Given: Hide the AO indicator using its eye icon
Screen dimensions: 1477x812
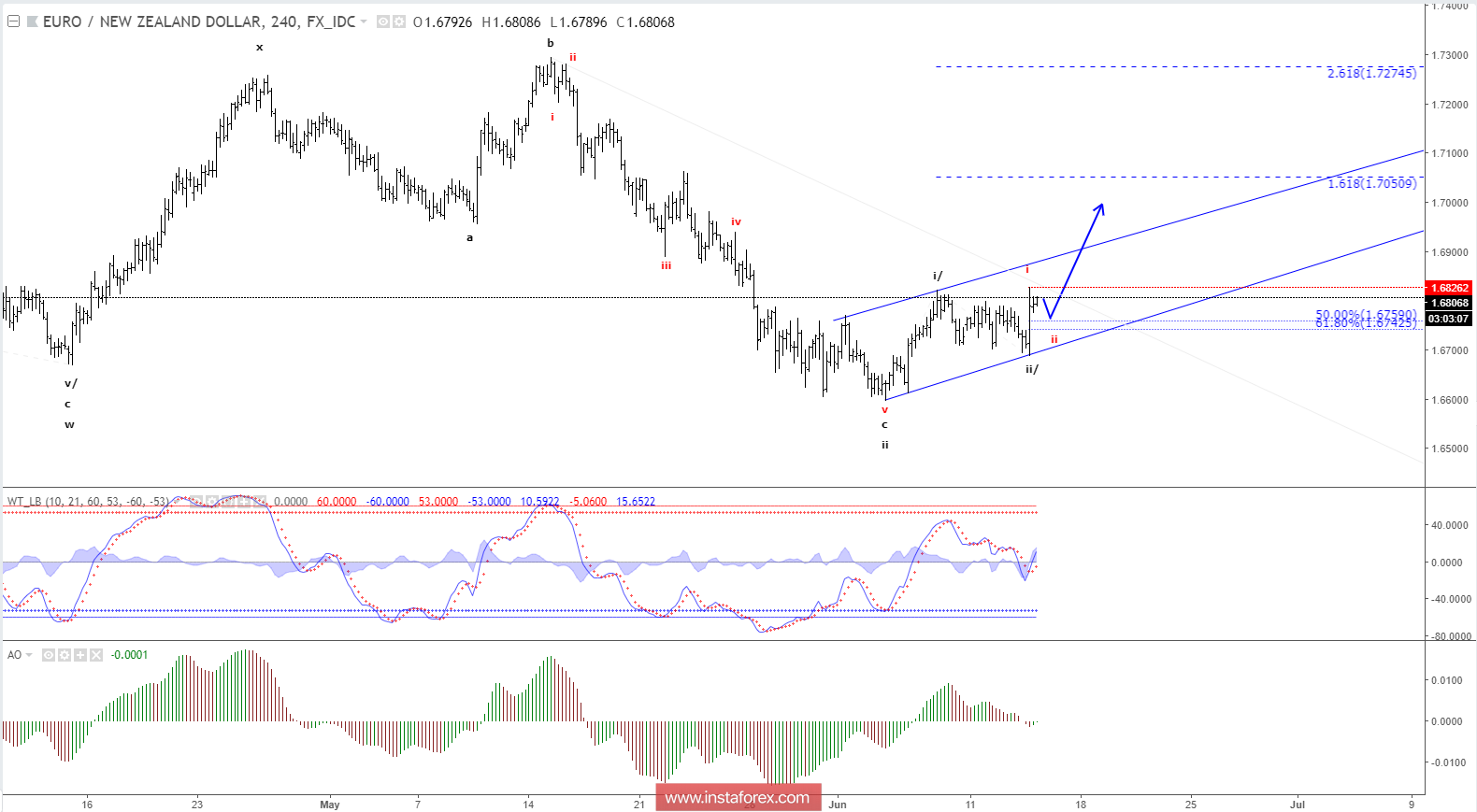Looking at the screenshot, I should click(x=49, y=655).
